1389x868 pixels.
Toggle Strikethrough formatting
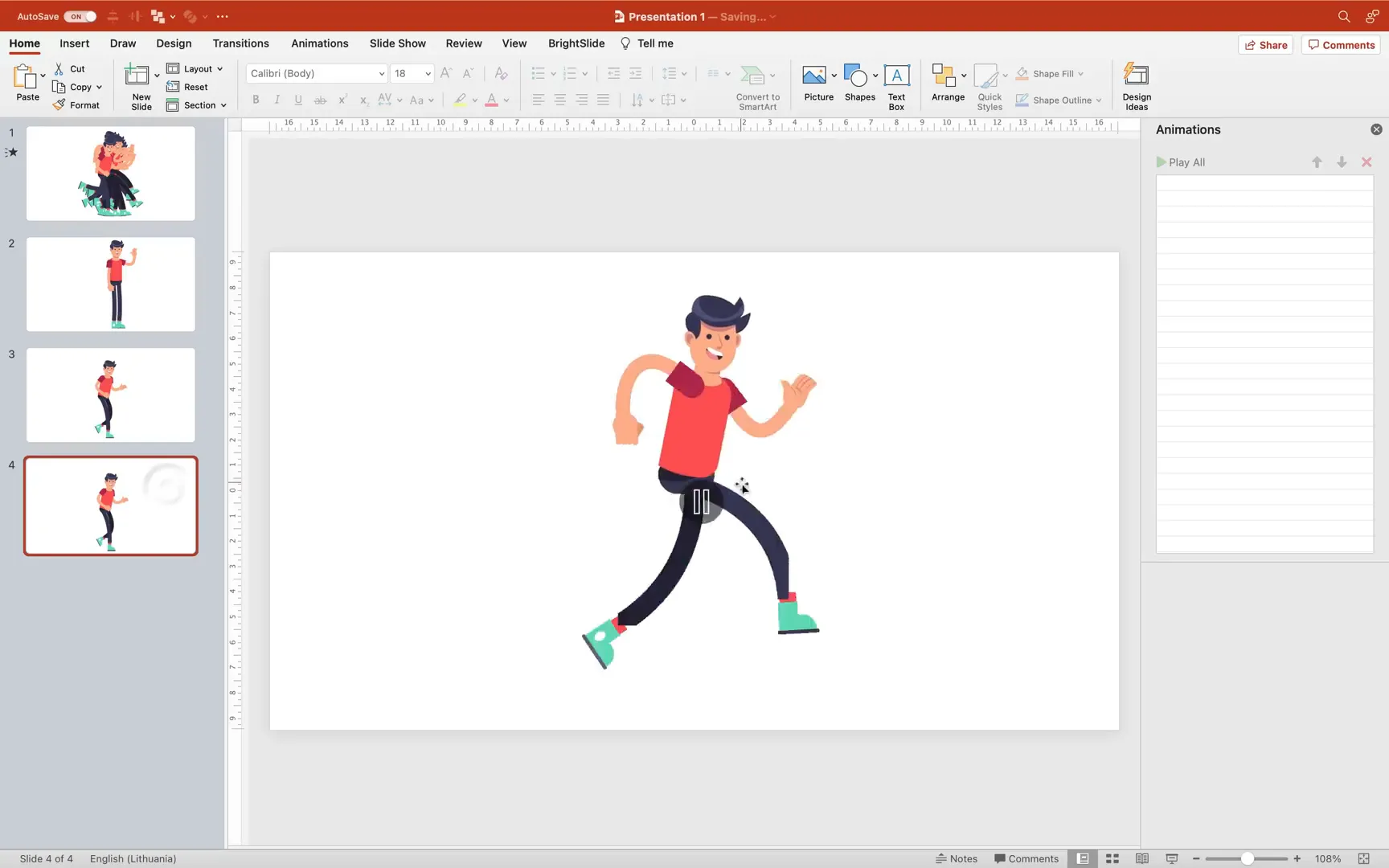tap(320, 100)
